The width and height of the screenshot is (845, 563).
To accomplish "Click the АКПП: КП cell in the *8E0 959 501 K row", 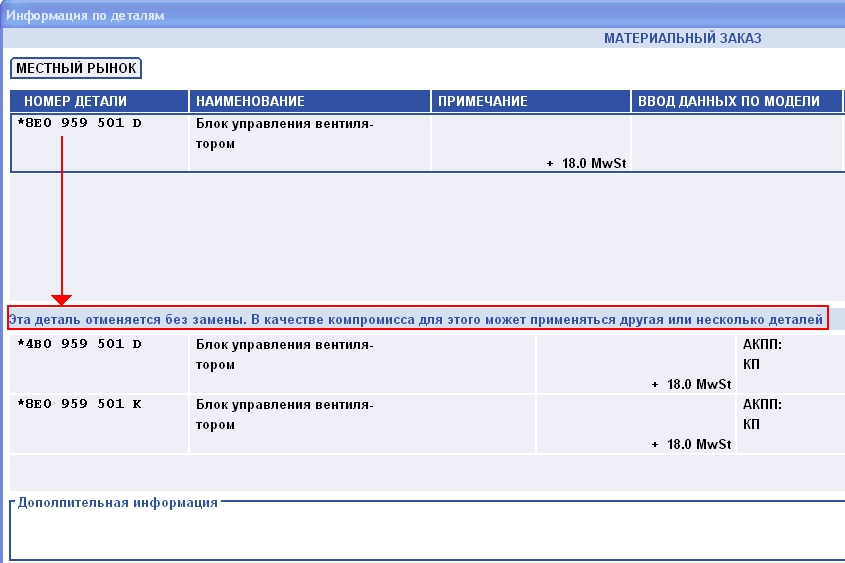I will click(x=762, y=415).
